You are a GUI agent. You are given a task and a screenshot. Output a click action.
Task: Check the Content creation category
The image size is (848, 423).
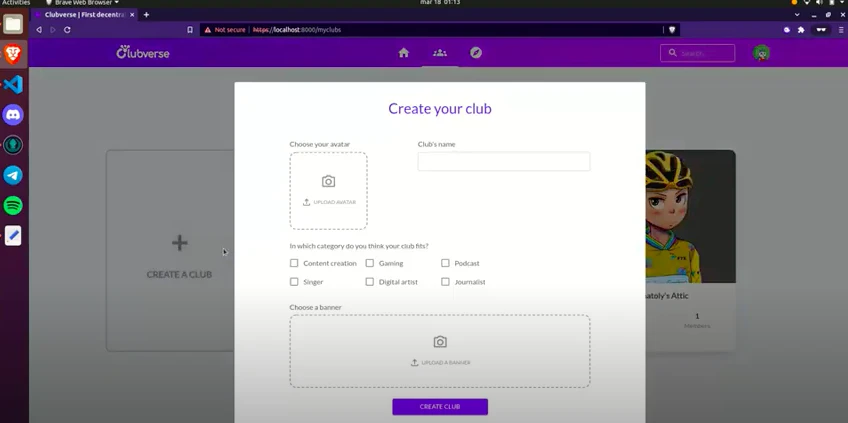click(x=294, y=263)
